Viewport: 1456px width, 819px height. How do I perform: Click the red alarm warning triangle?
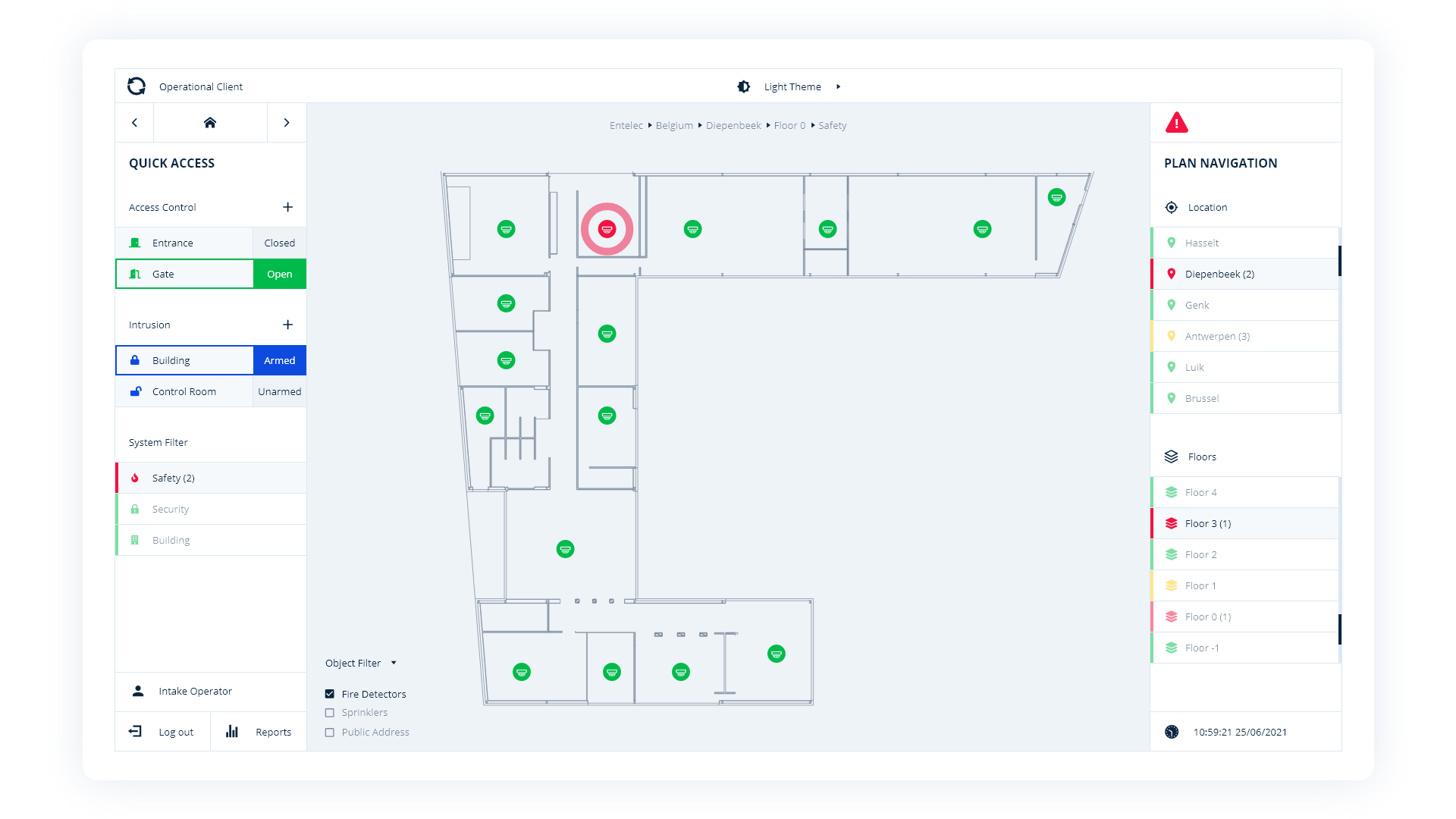pos(1176,123)
